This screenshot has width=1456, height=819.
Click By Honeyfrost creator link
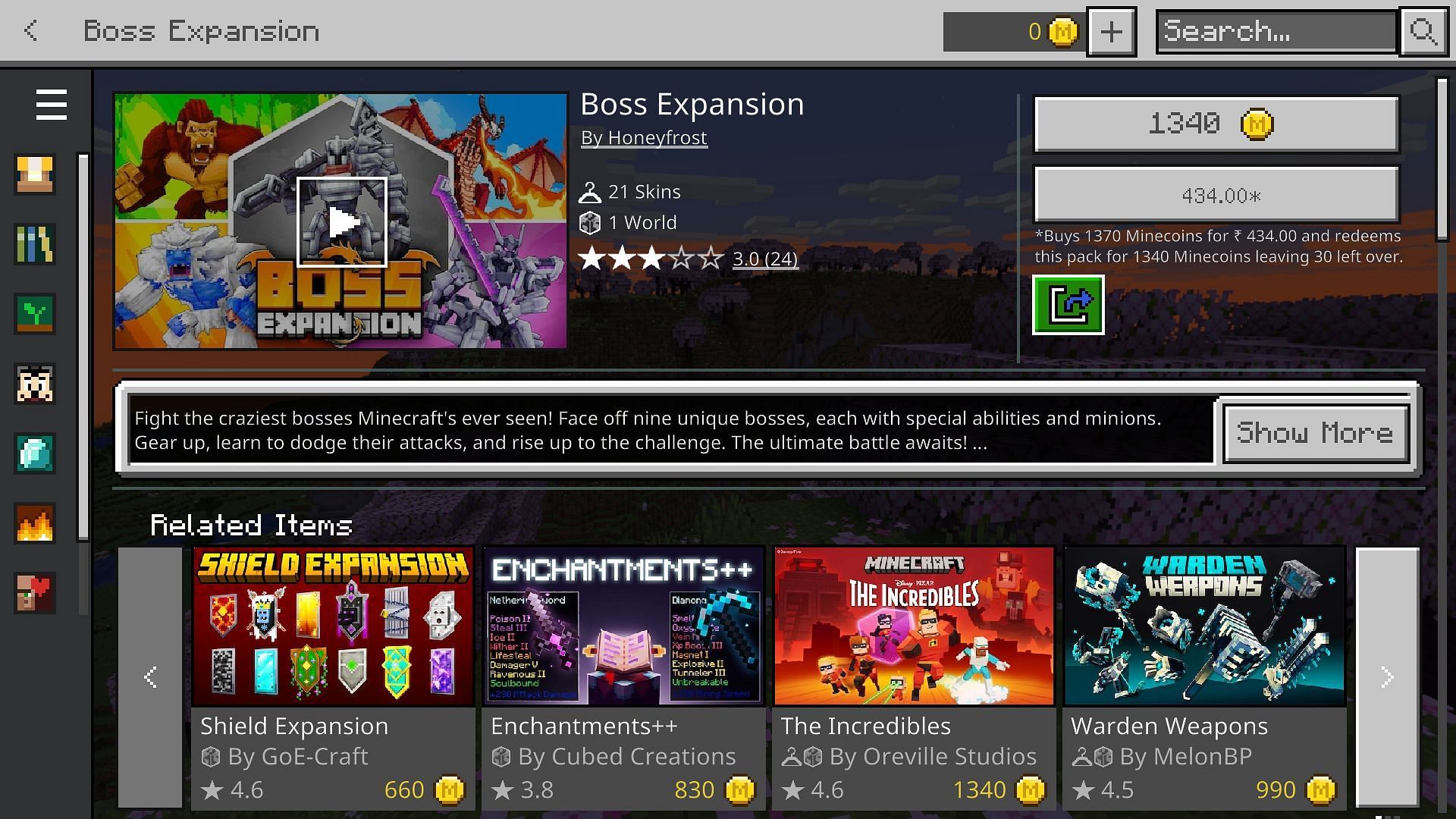[644, 138]
